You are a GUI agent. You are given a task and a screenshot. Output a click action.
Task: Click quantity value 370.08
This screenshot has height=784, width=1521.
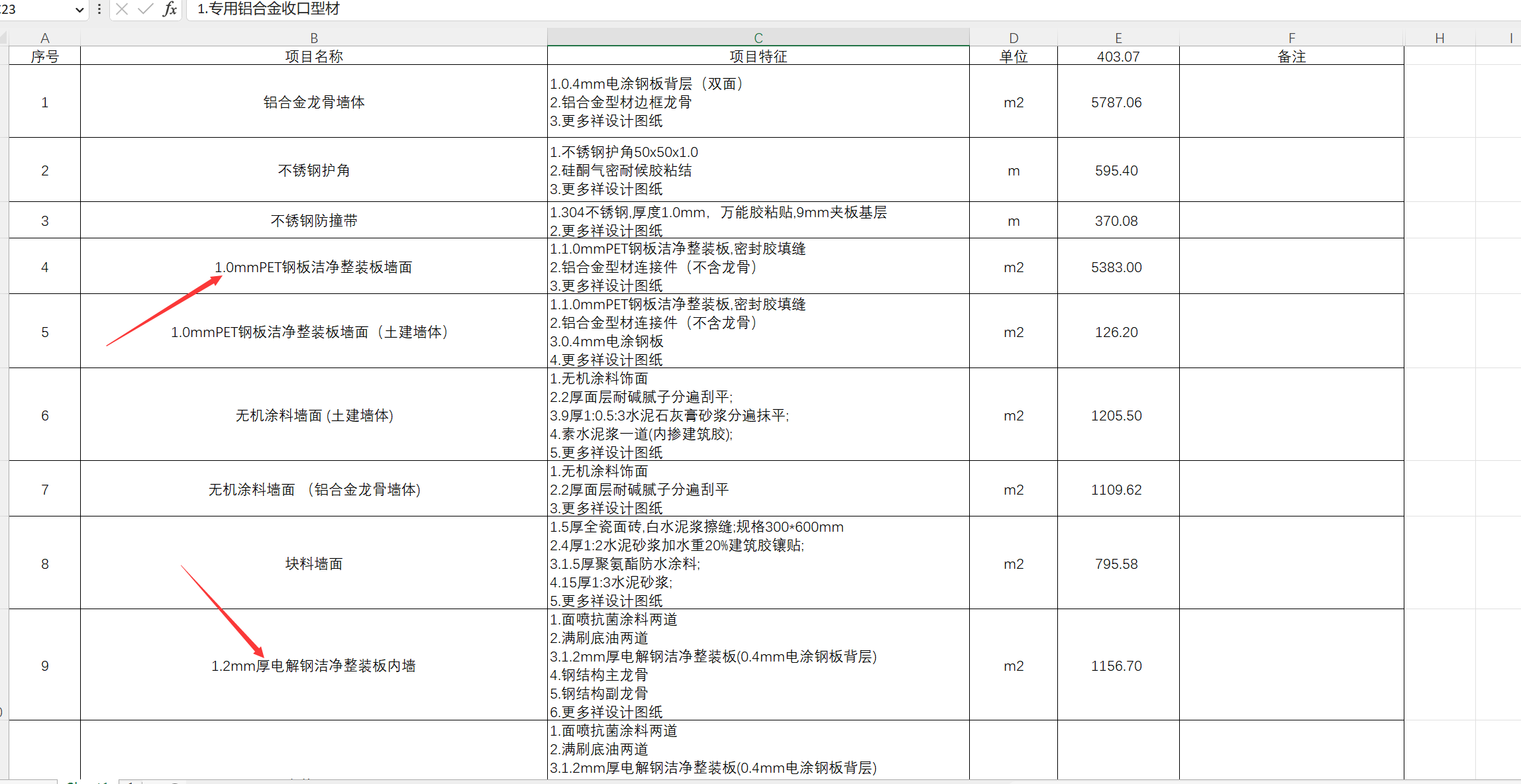coord(1116,220)
